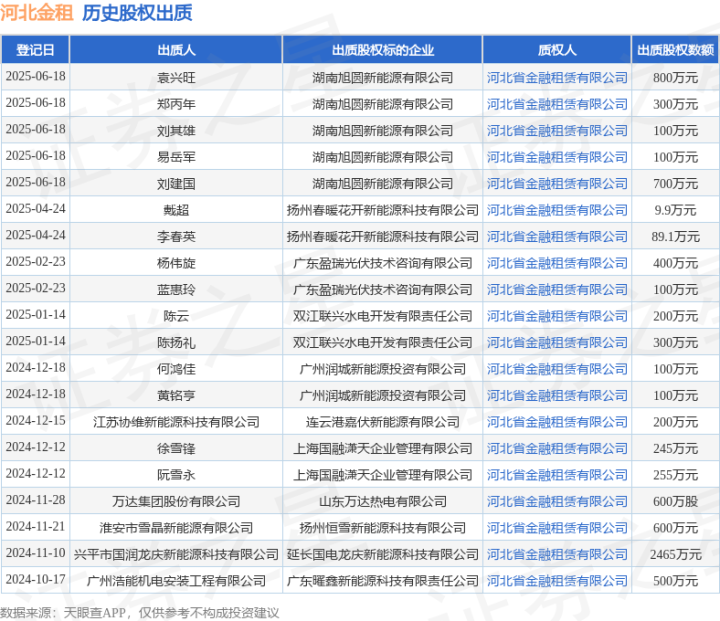Open 河北省金融租赁有限公司 link in 陈扬礼 row
This screenshot has height=621, width=720.
[557, 343]
